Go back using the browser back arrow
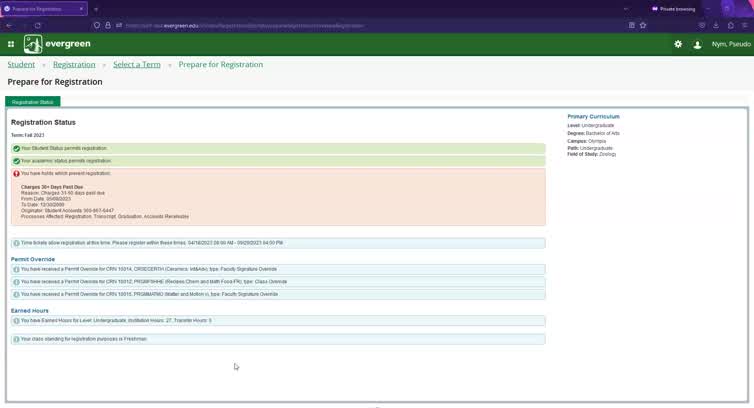The height and width of the screenshot is (408, 754). pyautogui.click(x=9, y=25)
